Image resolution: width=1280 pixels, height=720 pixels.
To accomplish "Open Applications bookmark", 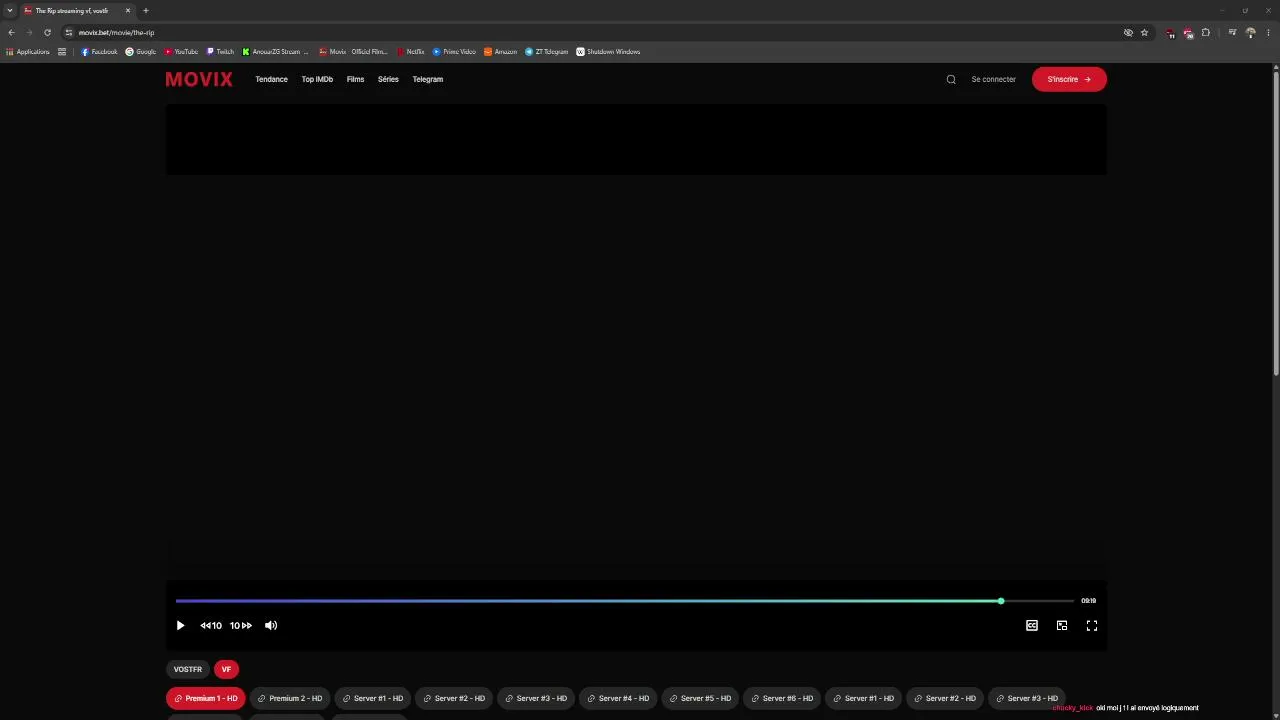I will (x=28, y=52).
